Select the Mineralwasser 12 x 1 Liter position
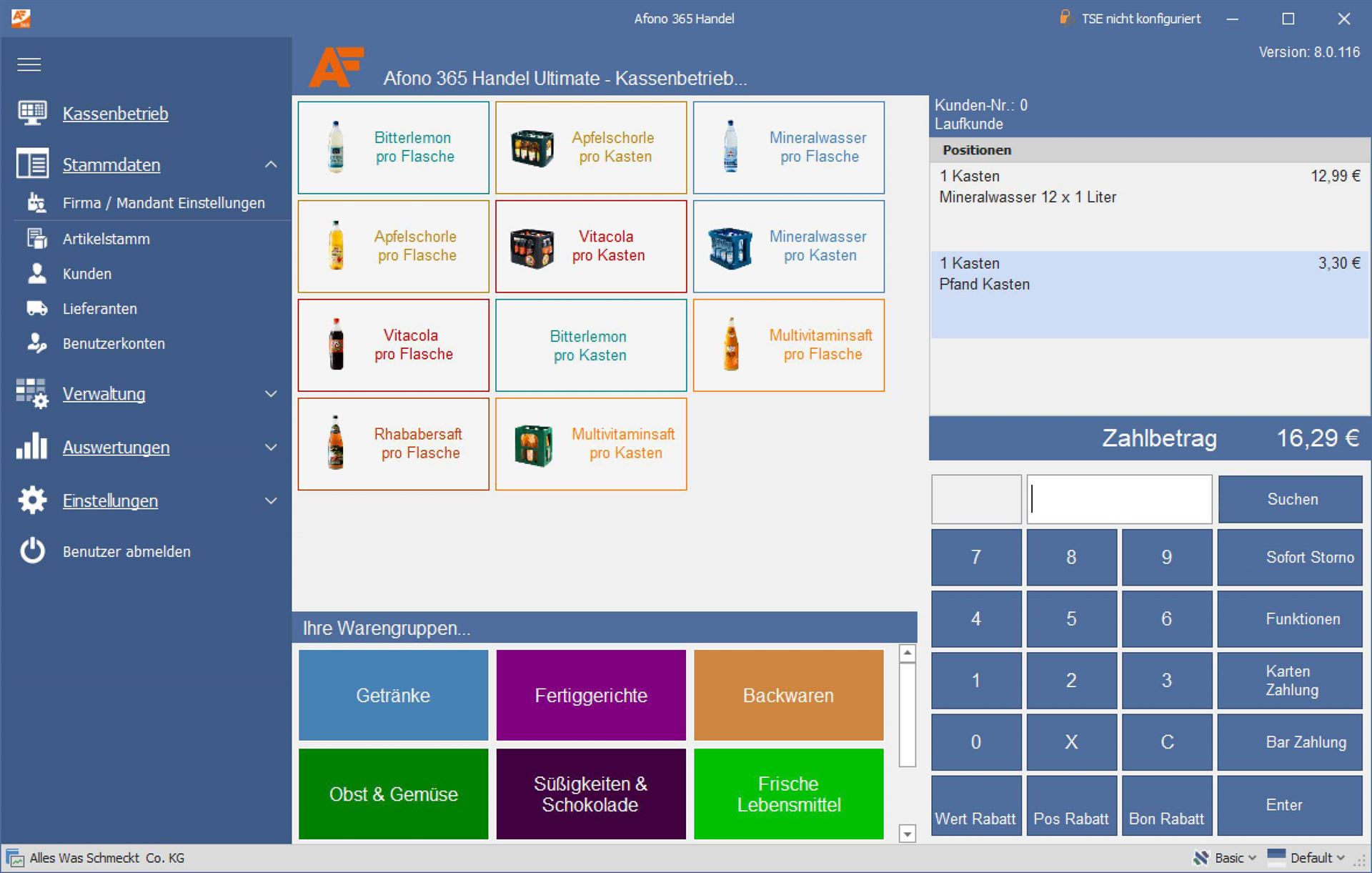 [1150, 207]
